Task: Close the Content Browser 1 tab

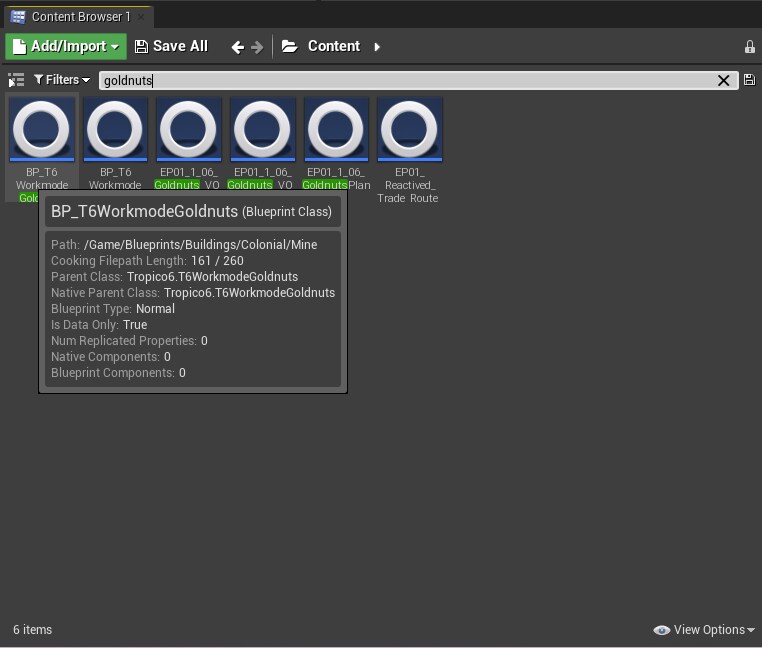Action: [141, 18]
